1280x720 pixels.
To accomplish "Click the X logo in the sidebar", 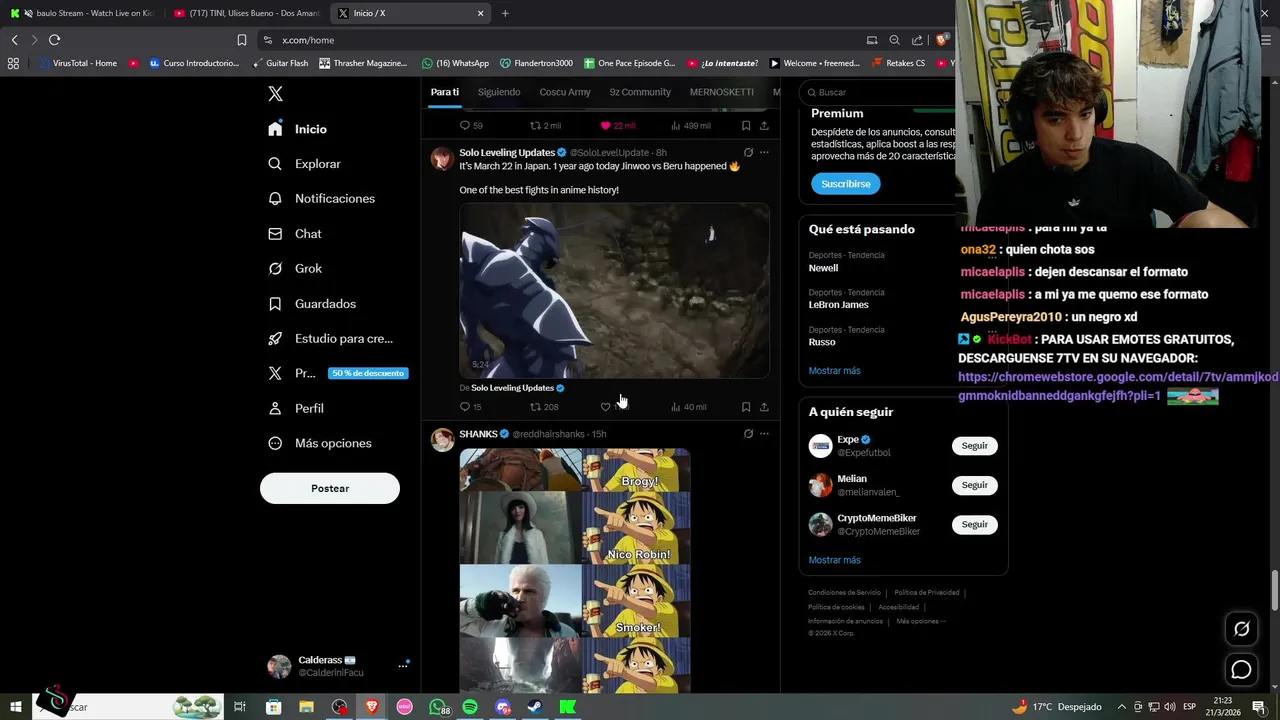I will click(276, 94).
